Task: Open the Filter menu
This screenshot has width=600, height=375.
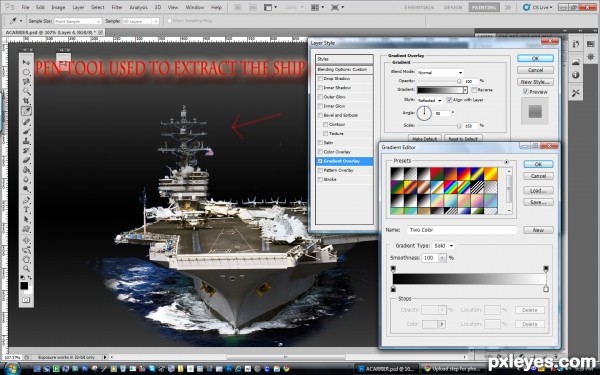Action: (117, 7)
